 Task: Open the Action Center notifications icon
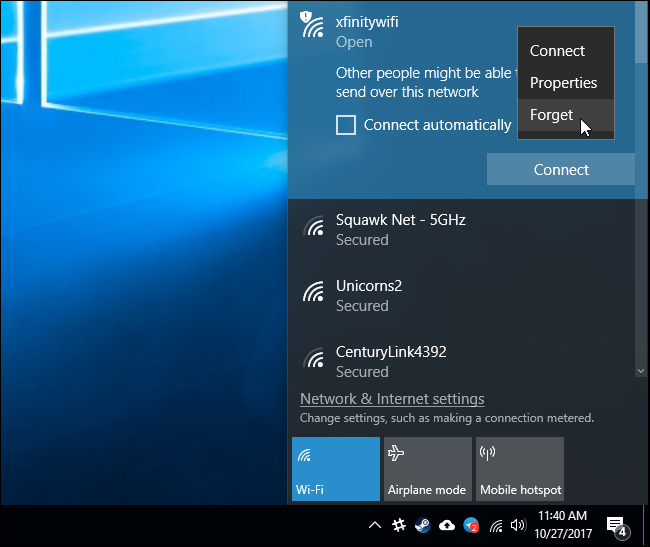click(616, 525)
